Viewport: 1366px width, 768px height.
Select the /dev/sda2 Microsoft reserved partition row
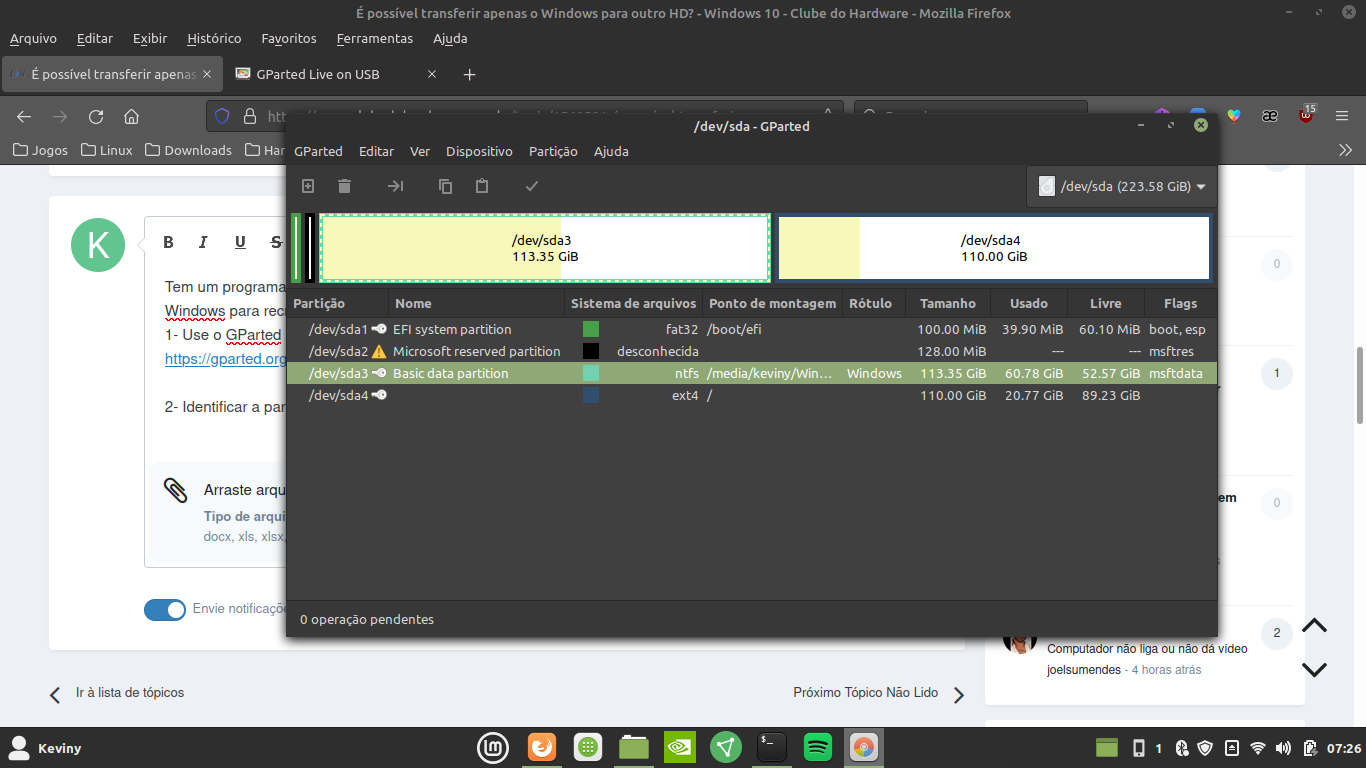[752, 351]
